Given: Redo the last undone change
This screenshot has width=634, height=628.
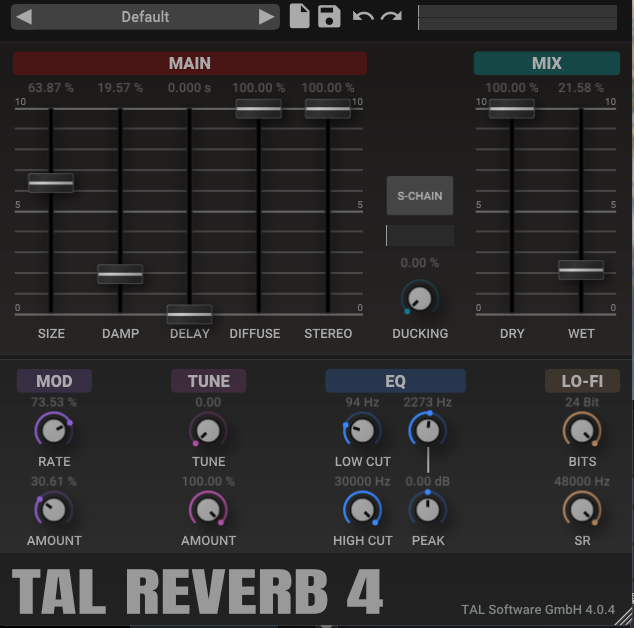Looking at the screenshot, I should [x=391, y=17].
